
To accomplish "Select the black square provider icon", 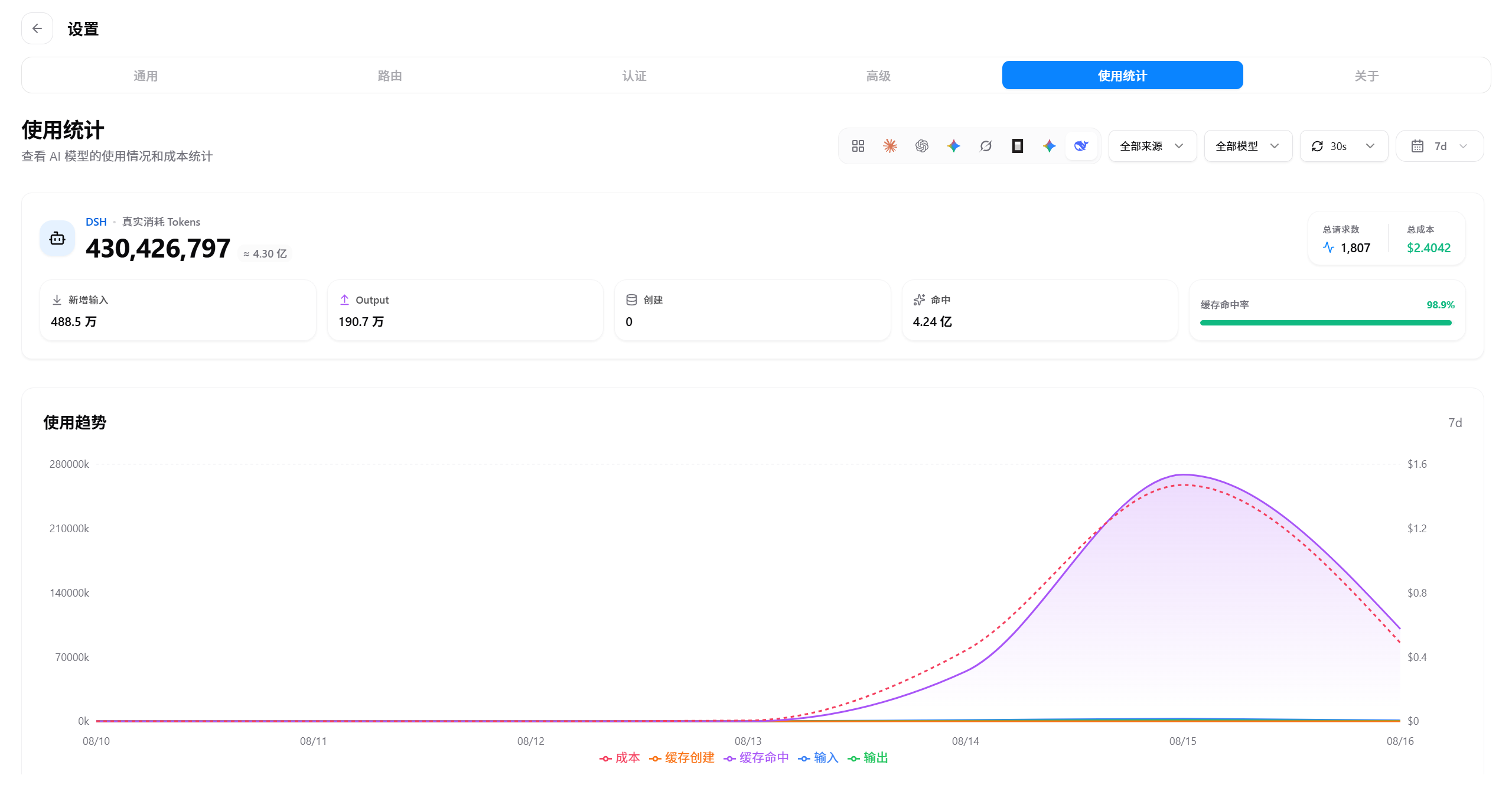I will [x=1018, y=146].
